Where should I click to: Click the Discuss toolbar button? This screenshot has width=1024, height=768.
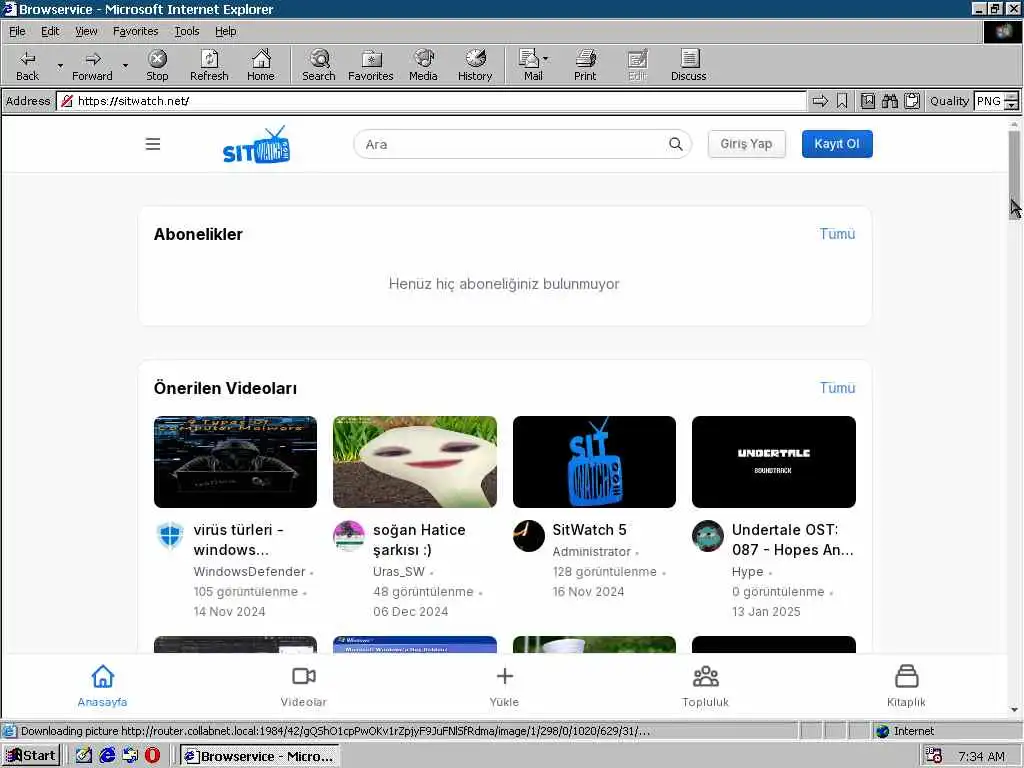click(688, 65)
